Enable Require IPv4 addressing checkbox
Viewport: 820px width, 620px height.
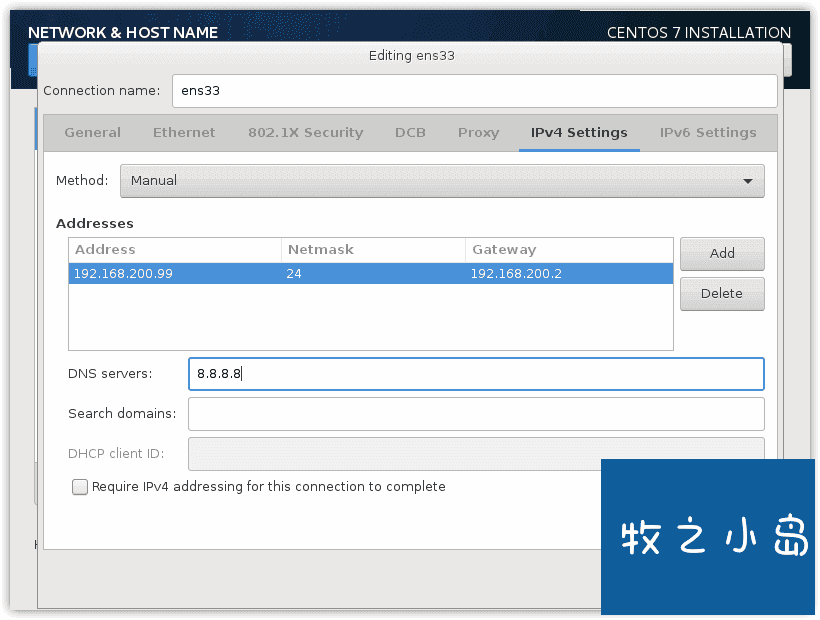tap(80, 487)
